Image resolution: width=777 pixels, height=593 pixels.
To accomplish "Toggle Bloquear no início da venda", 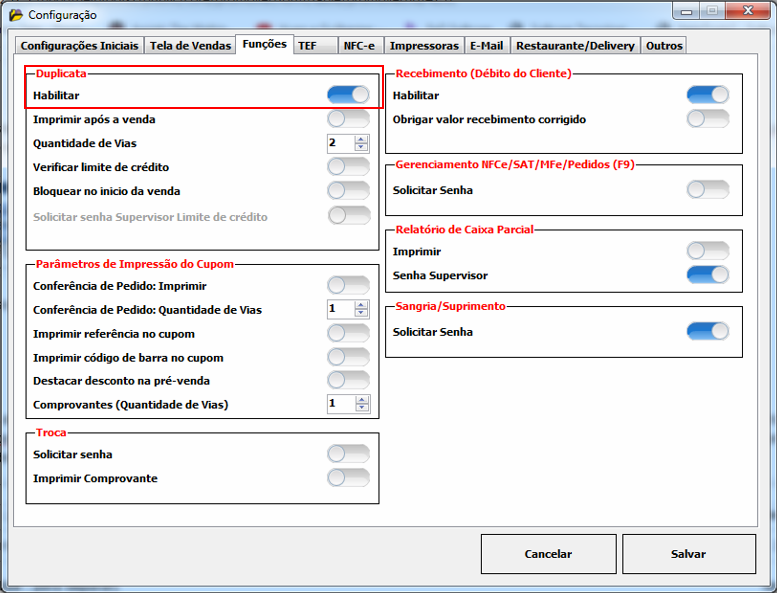I will tap(348, 191).
